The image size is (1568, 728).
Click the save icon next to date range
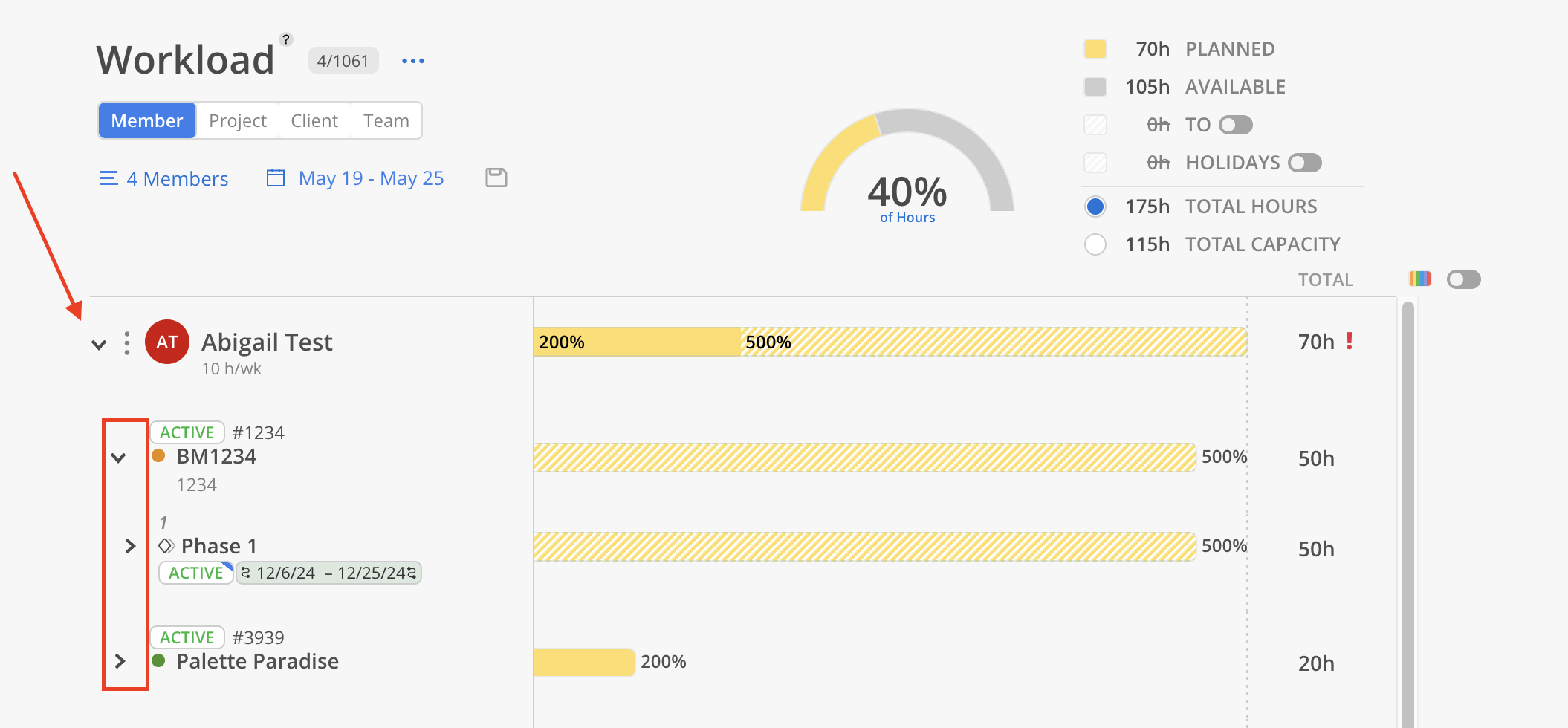click(x=496, y=178)
